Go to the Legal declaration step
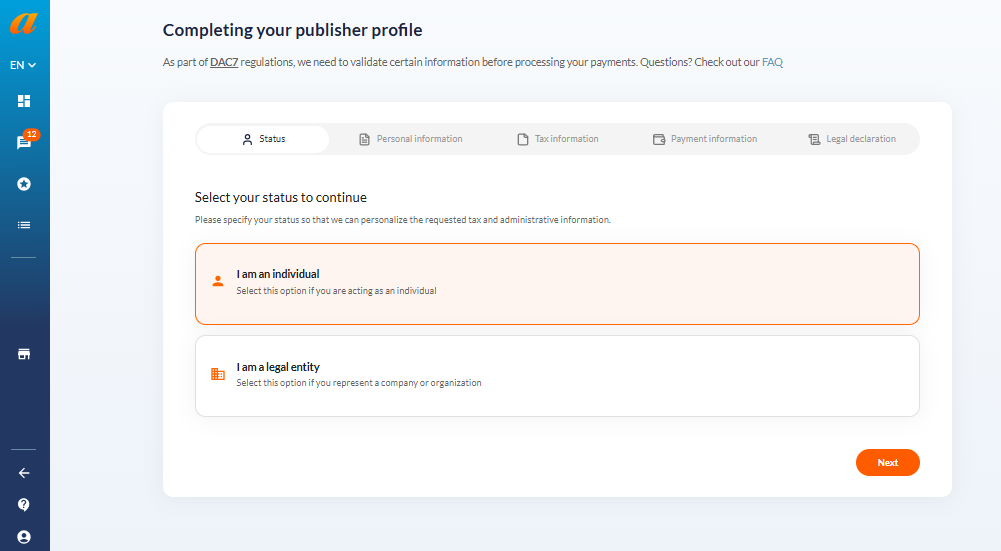 coord(852,139)
